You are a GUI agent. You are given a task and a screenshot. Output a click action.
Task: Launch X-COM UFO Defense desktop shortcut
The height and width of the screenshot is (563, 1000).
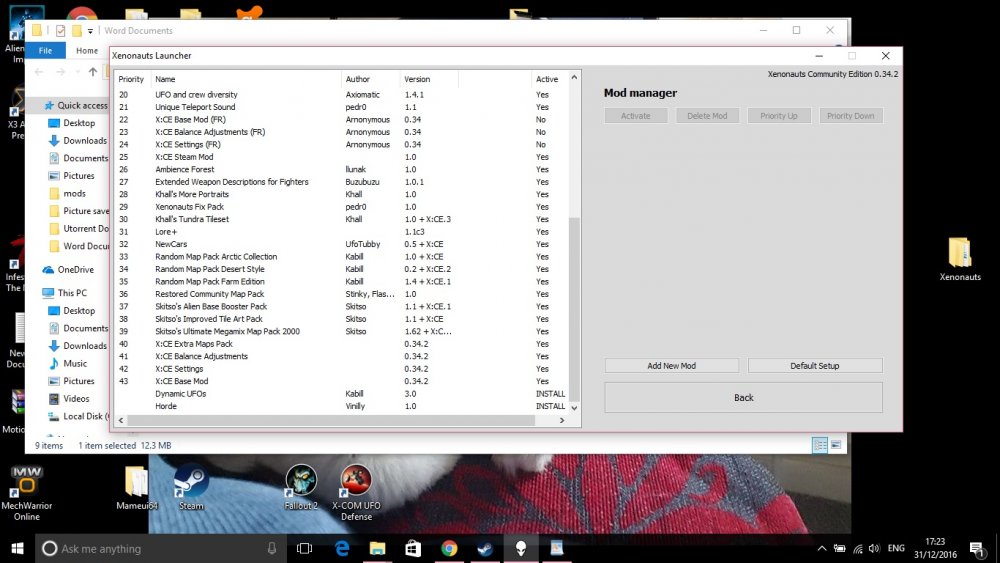pos(356,492)
